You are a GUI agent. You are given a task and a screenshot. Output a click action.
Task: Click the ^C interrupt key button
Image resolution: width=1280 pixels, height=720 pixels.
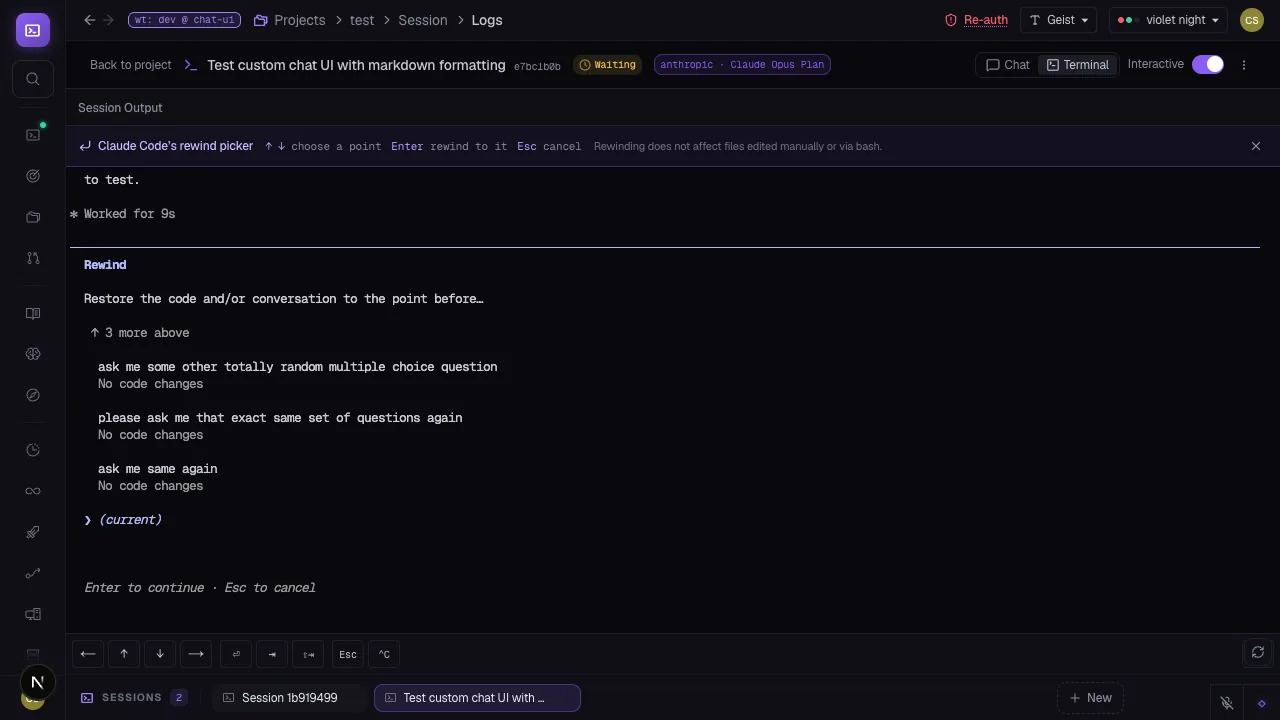[384, 654]
